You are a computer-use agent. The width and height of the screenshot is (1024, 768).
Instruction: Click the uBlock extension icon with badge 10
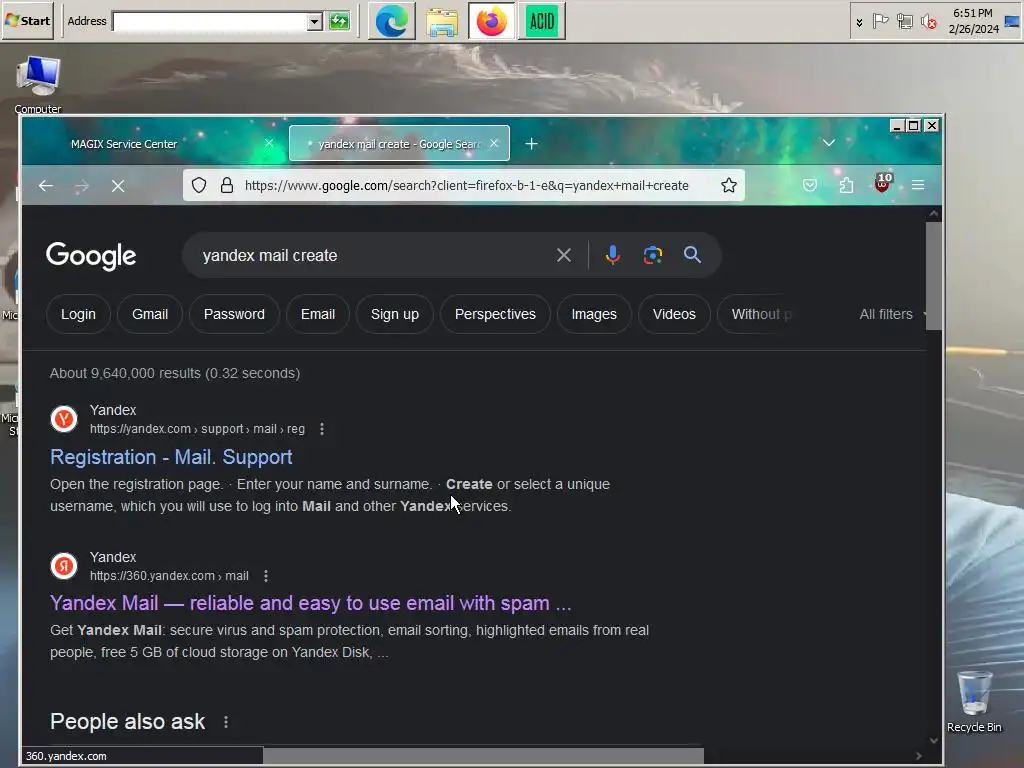882,184
